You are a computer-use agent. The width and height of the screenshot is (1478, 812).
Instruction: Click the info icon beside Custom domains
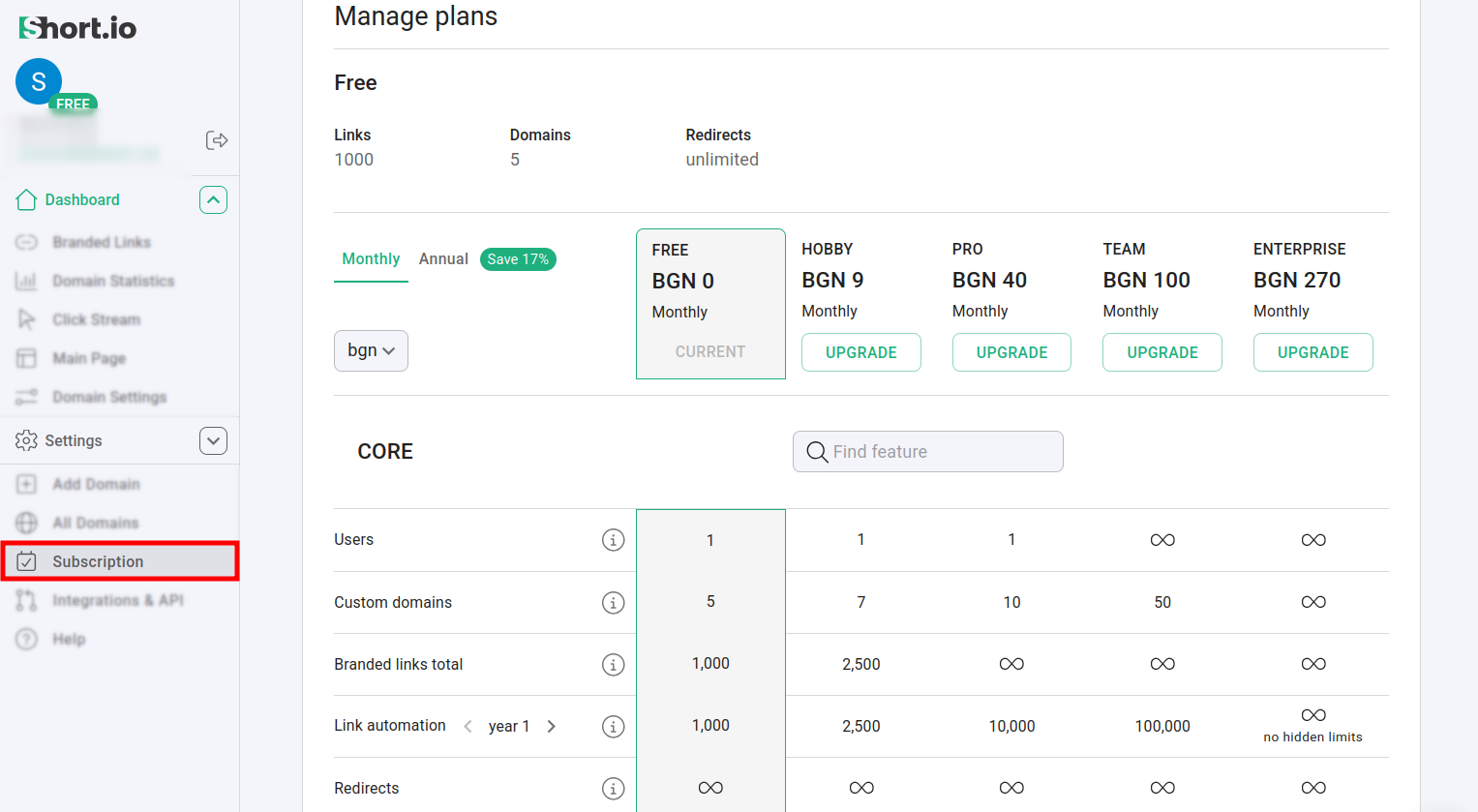(613, 602)
